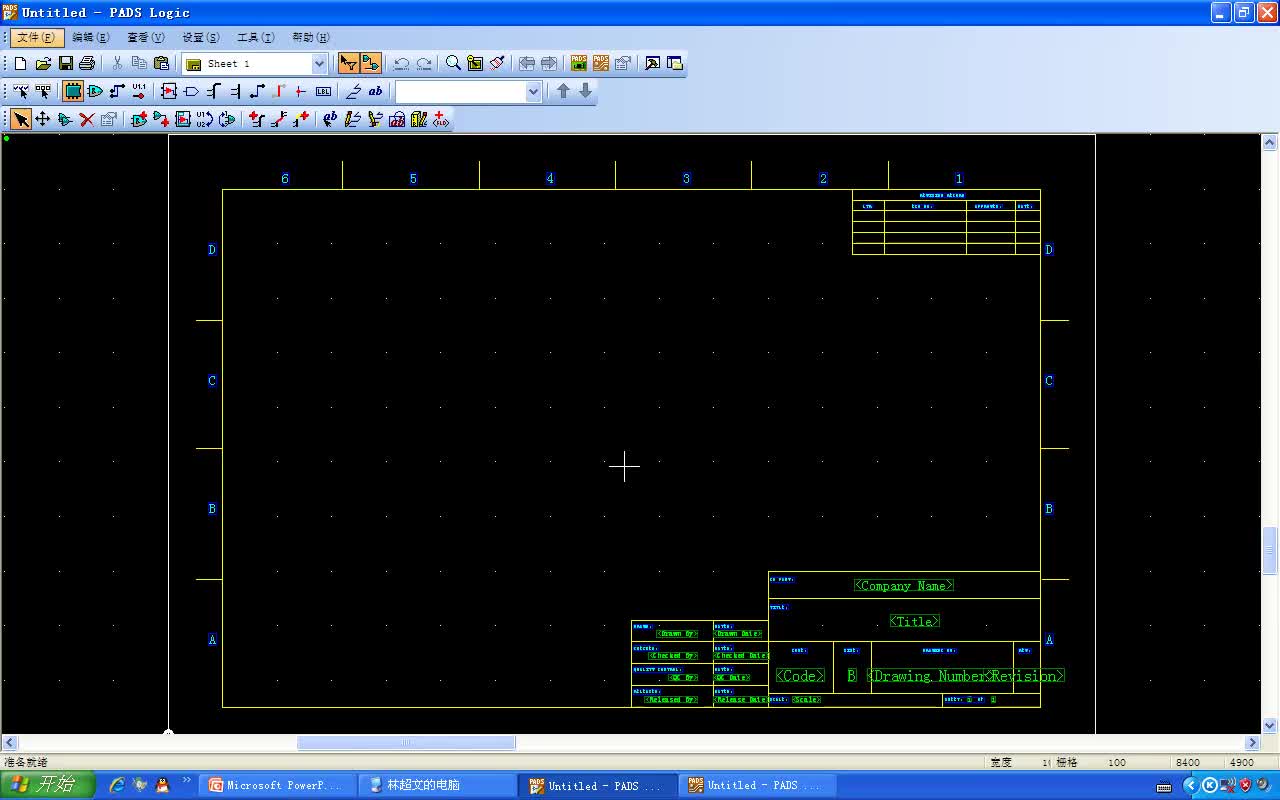
Task: Select the <Code> field in title block
Action: (x=800, y=676)
